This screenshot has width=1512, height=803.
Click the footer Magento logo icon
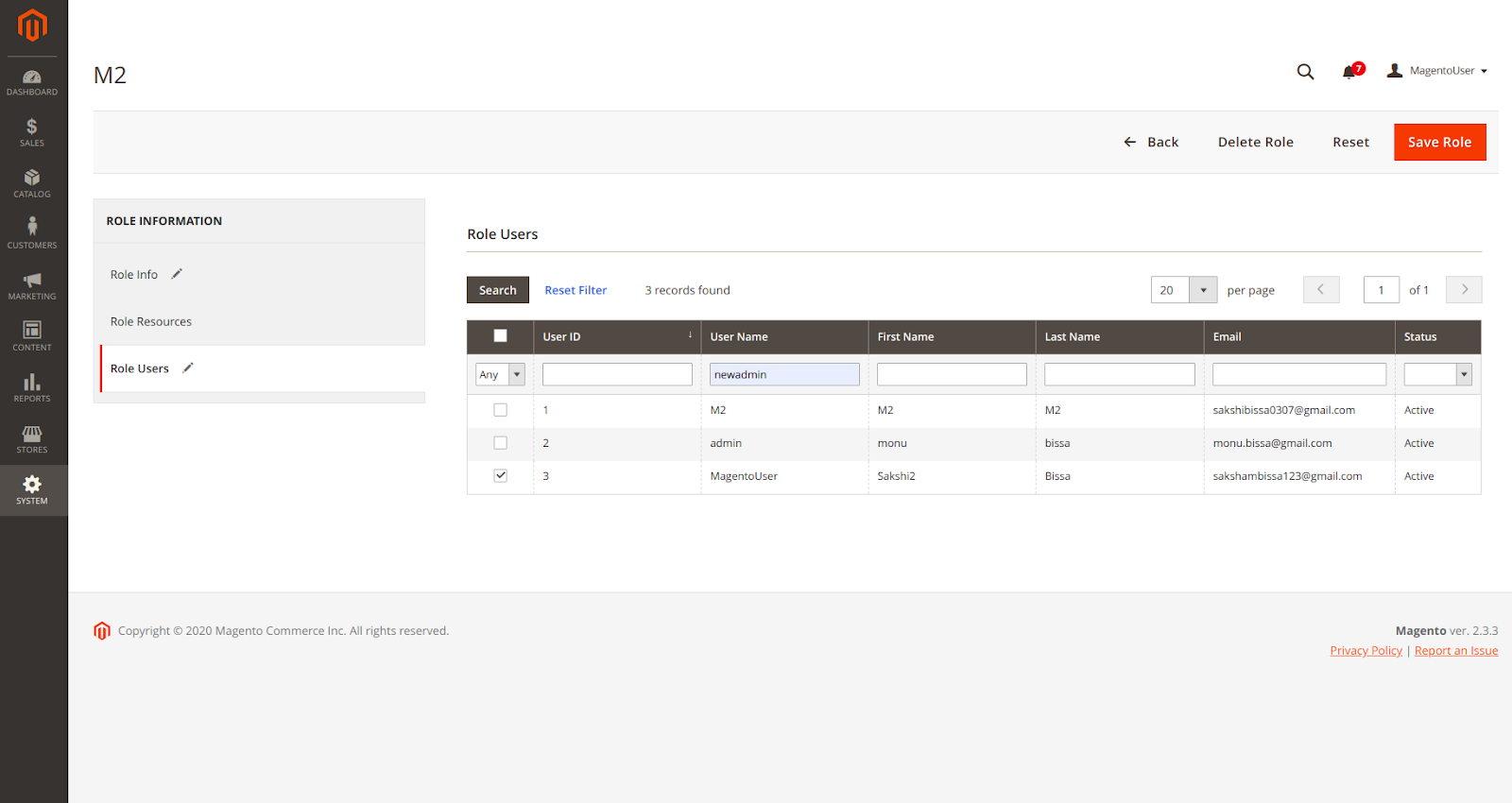[x=102, y=630]
